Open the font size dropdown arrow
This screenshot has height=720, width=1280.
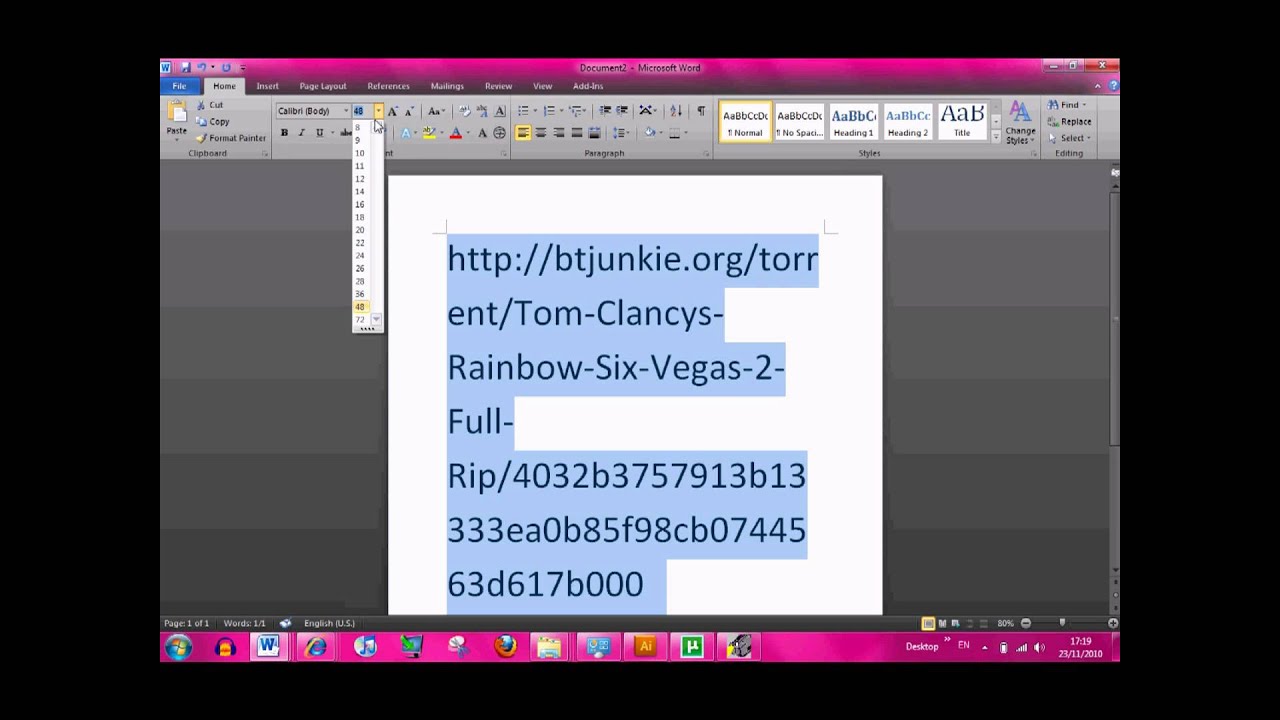pos(378,111)
